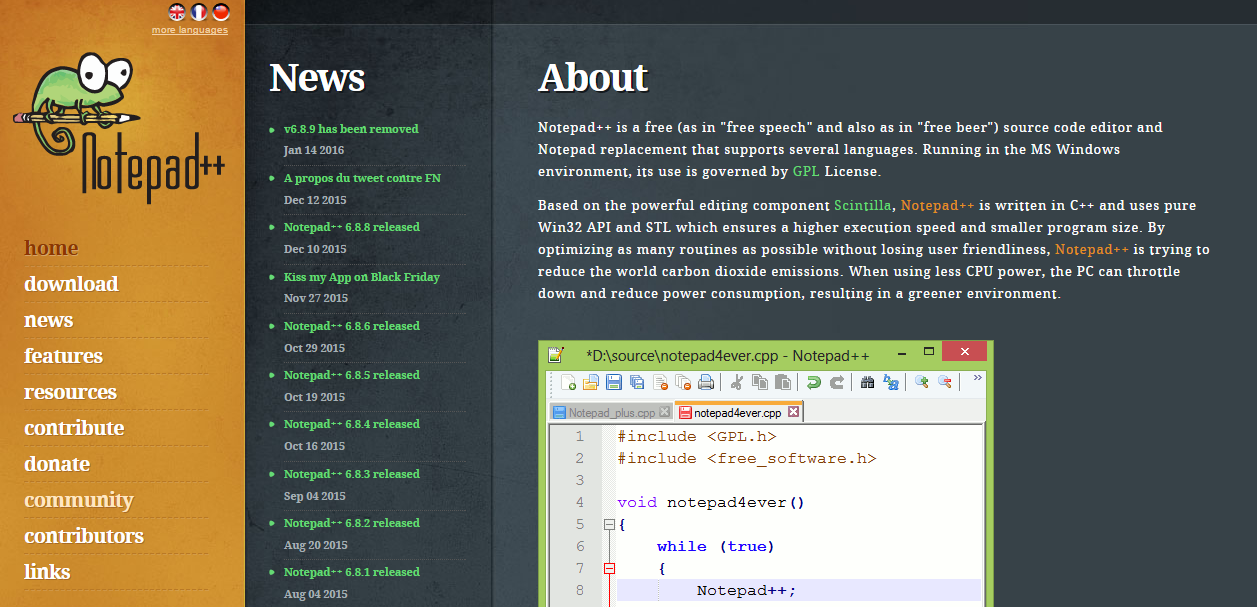The height and width of the screenshot is (607, 1257).
Task: Click Find binoculars icon in Notepad++ screenshot
Action: click(868, 382)
